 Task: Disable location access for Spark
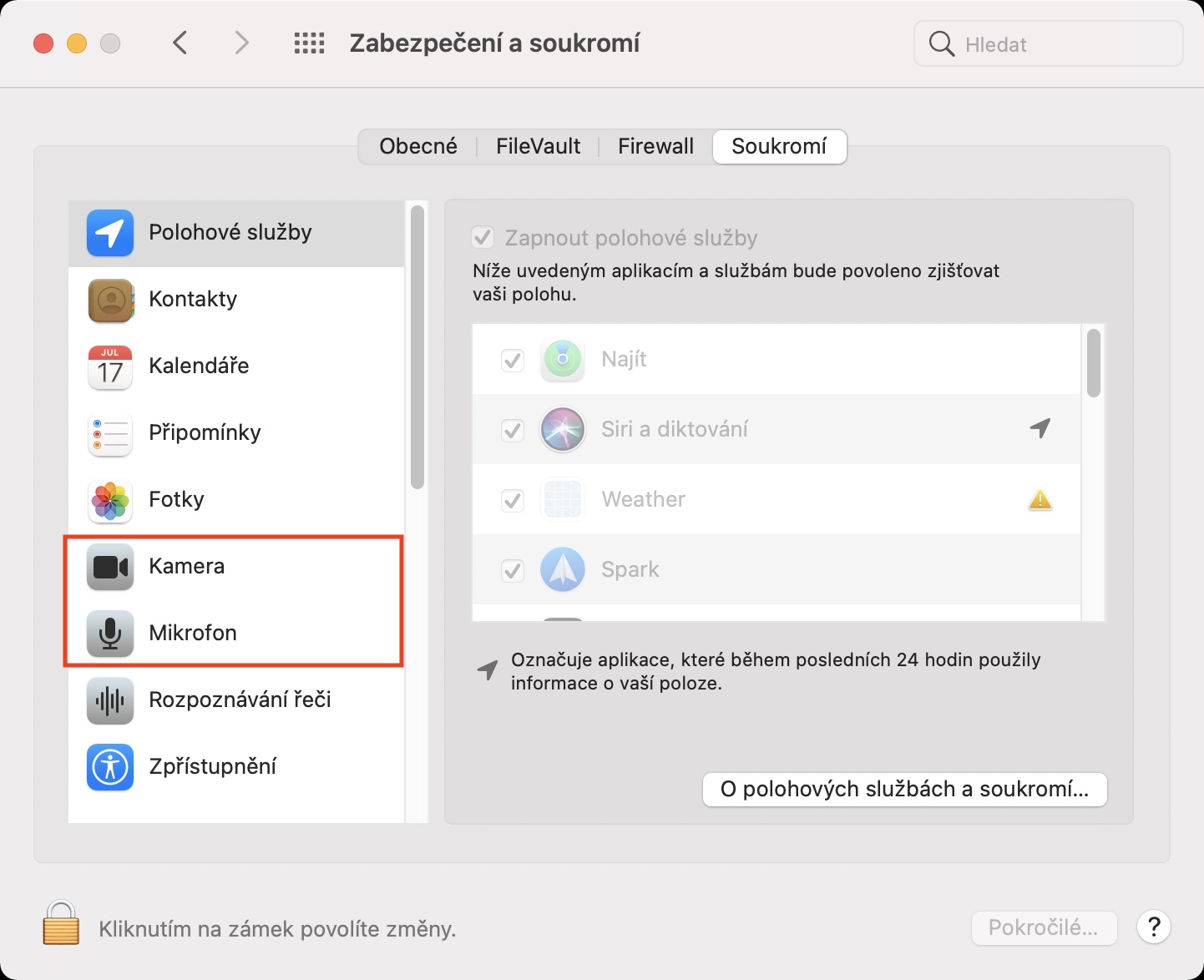512,570
